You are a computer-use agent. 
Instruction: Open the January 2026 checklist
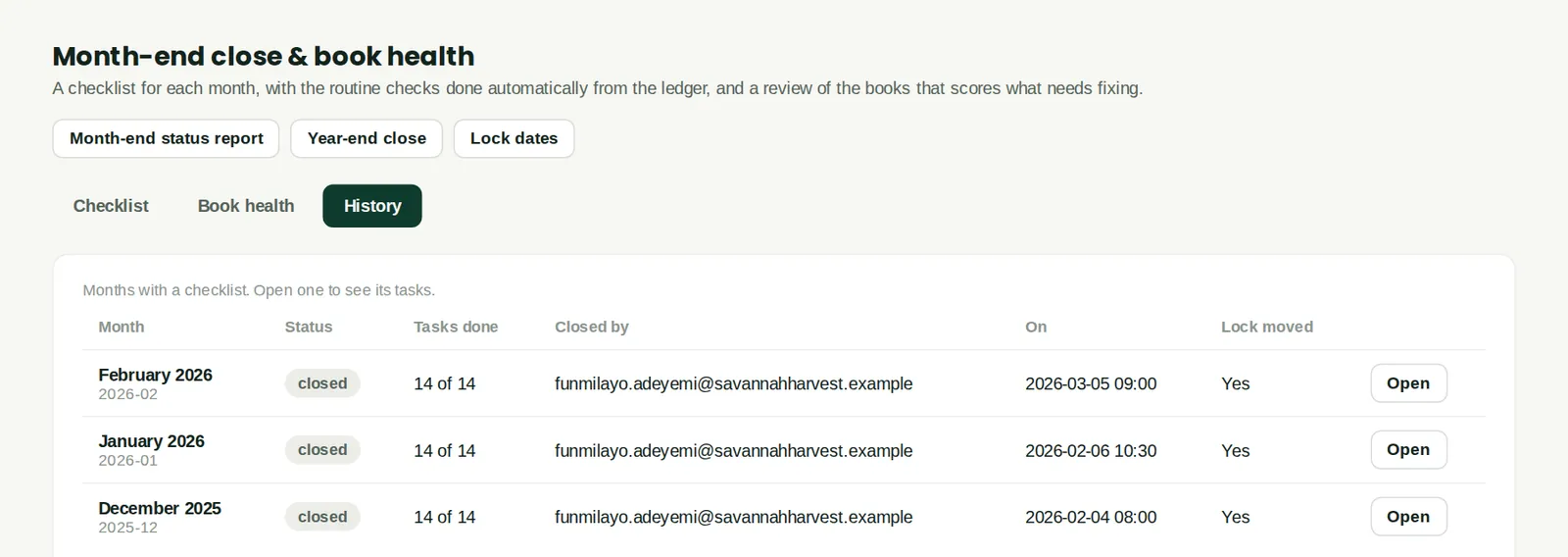[1408, 450]
